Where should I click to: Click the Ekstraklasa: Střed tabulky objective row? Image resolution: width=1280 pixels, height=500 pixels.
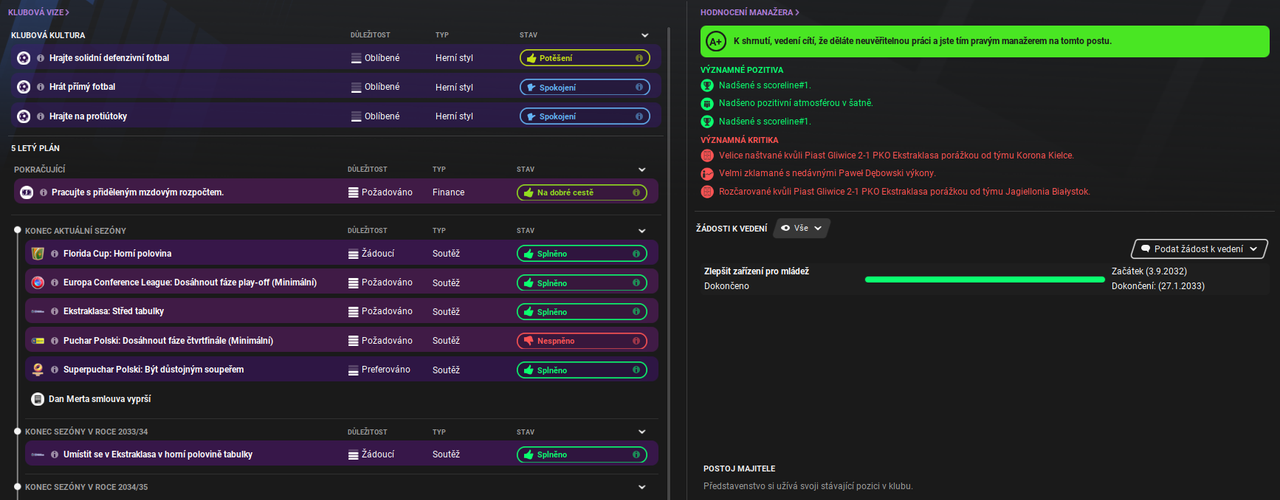click(341, 312)
